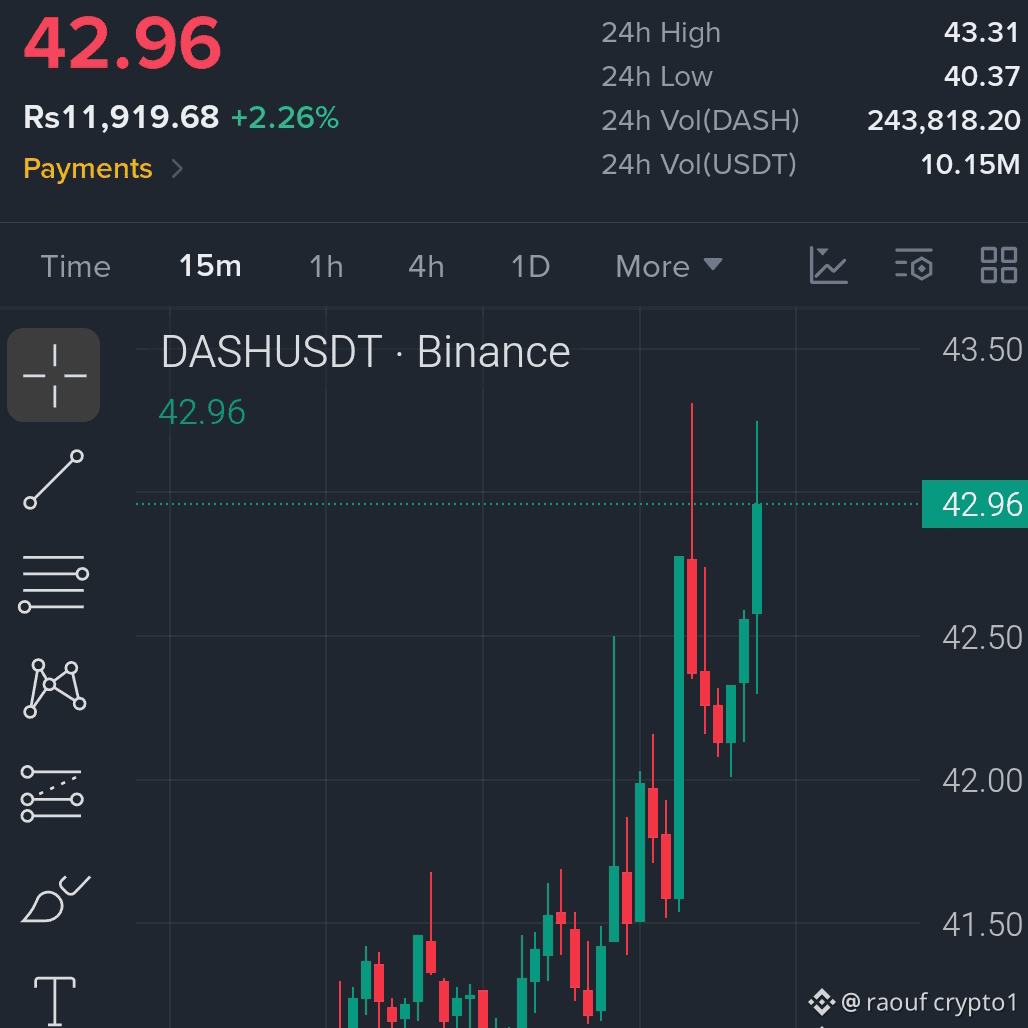Click the latest green candlestick at 42.96

click(757, 559)
